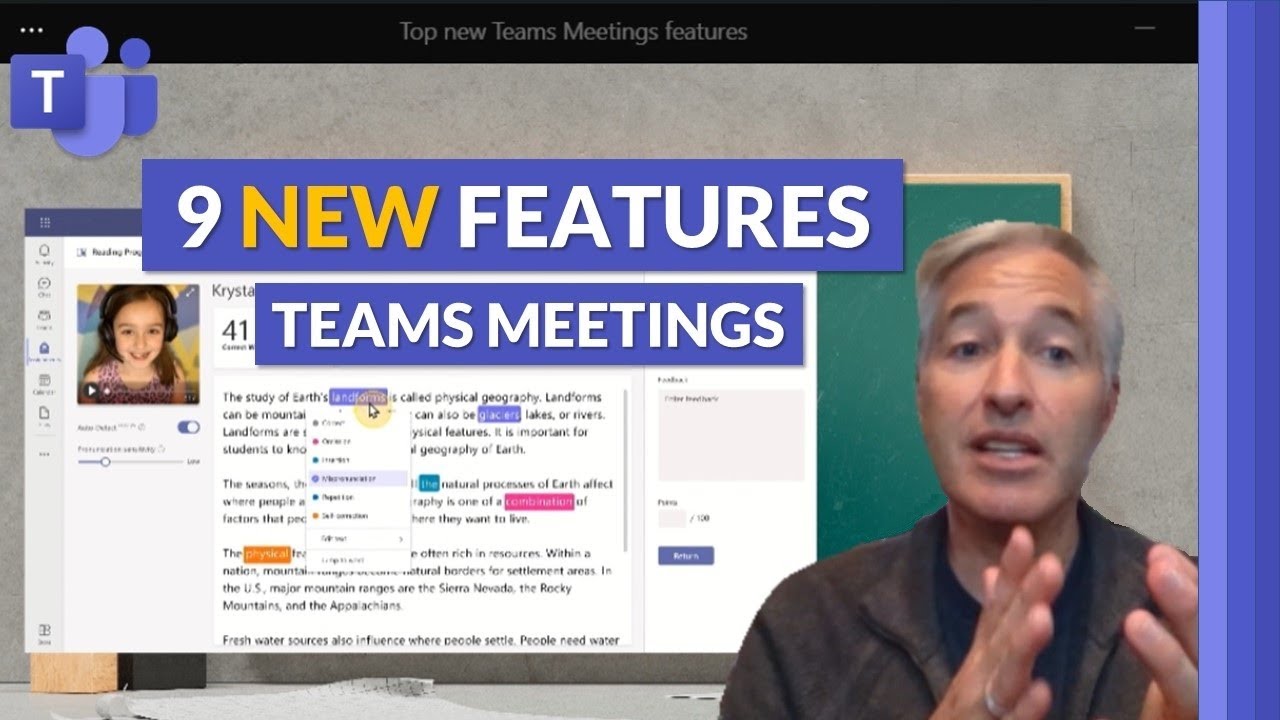1280x720 pixels.
Task: Click the Points input field
Action: tap(672, 518)
